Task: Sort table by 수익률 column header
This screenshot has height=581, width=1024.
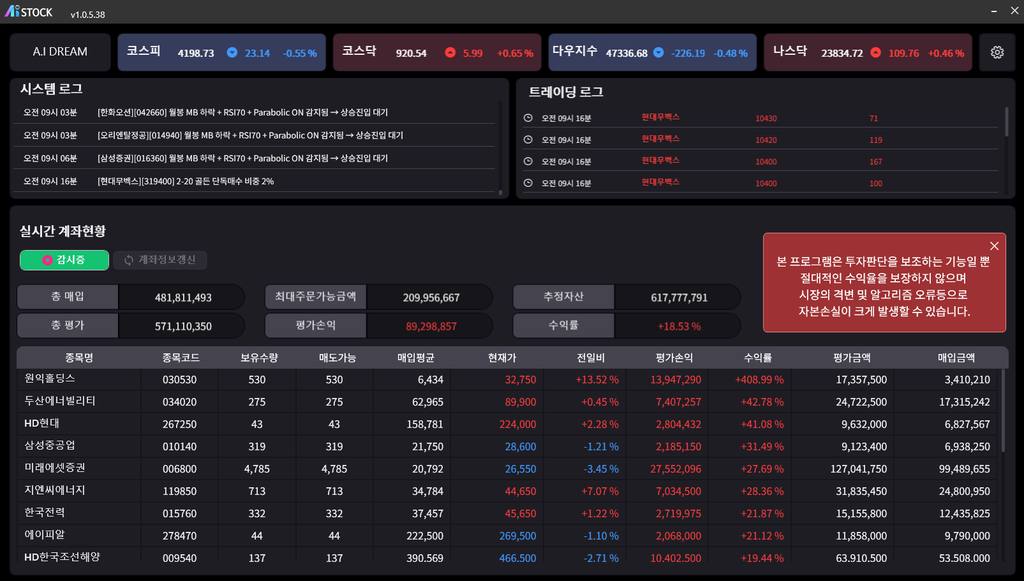Action: [757, 357]
